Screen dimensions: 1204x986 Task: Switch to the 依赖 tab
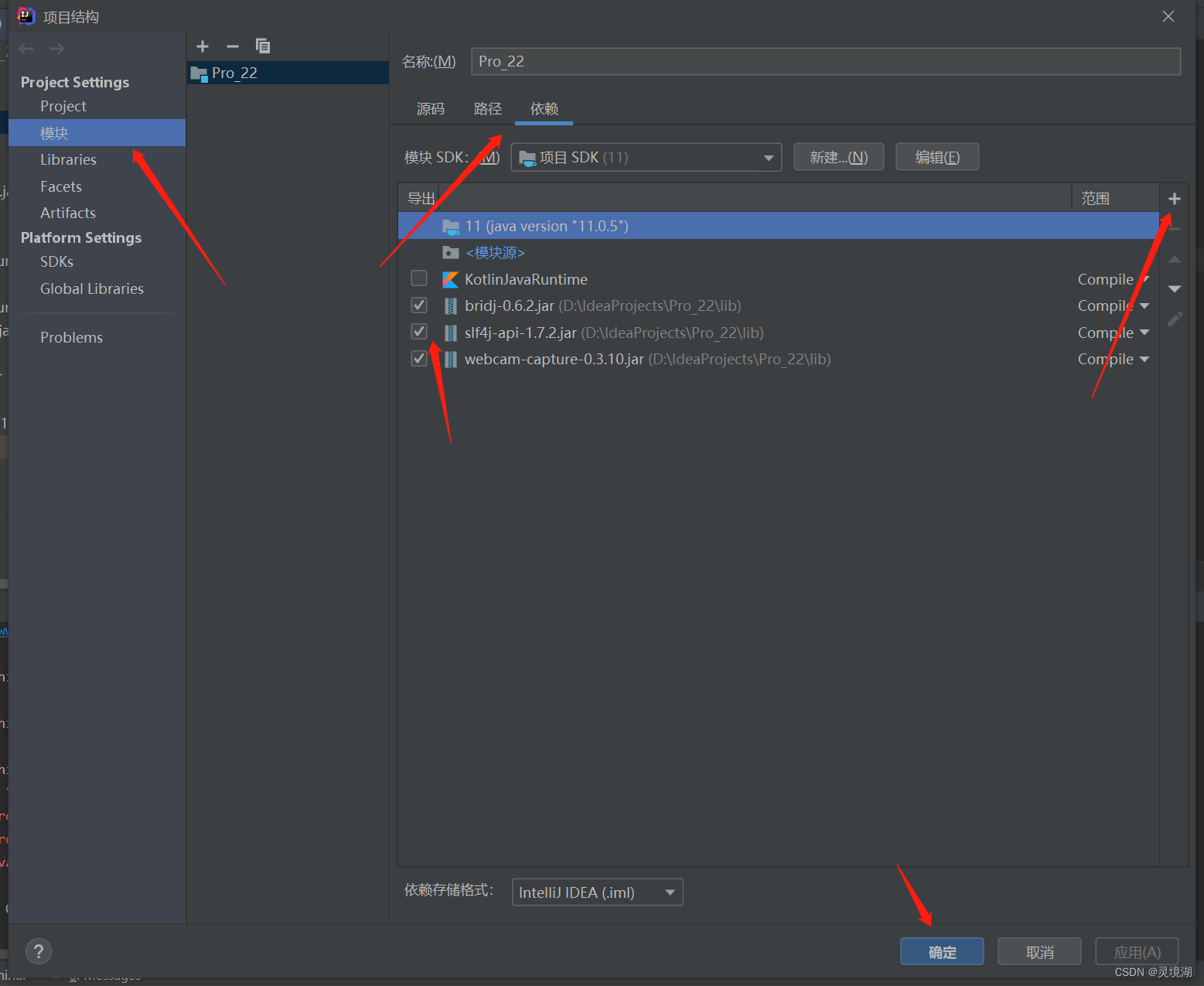pos(544,109)
